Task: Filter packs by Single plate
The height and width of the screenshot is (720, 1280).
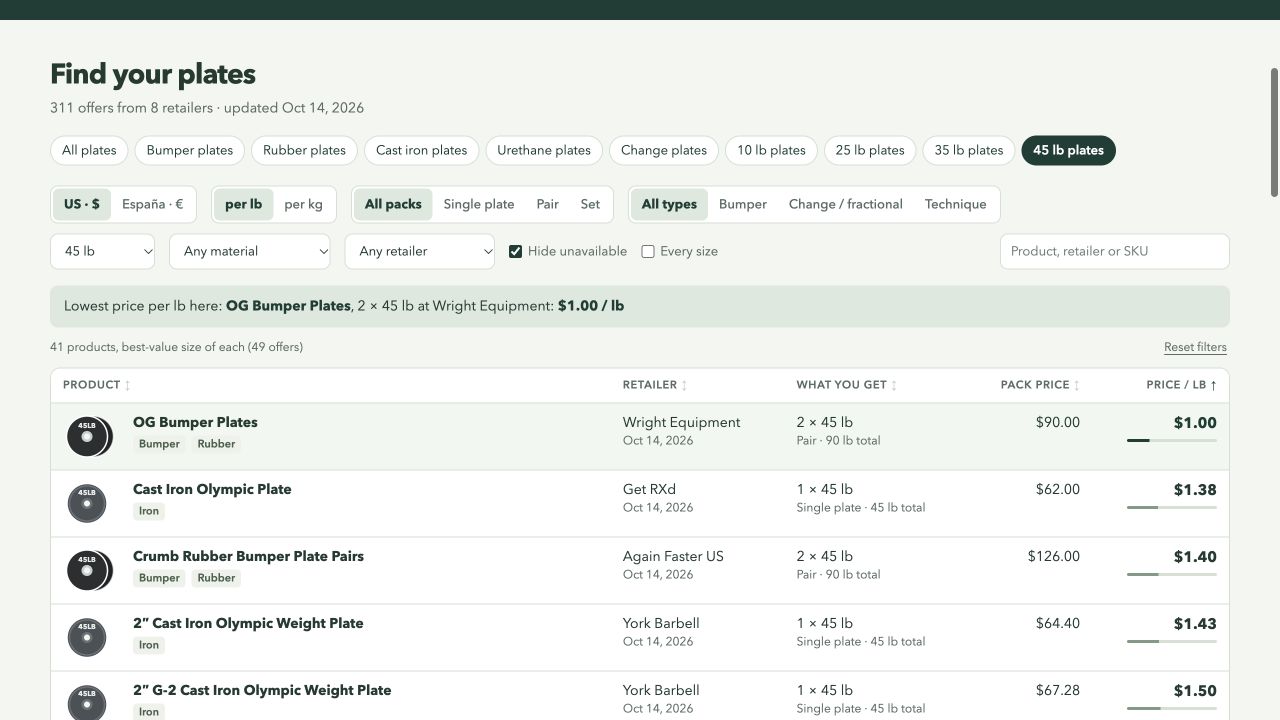Action: (x=479, y=204)
